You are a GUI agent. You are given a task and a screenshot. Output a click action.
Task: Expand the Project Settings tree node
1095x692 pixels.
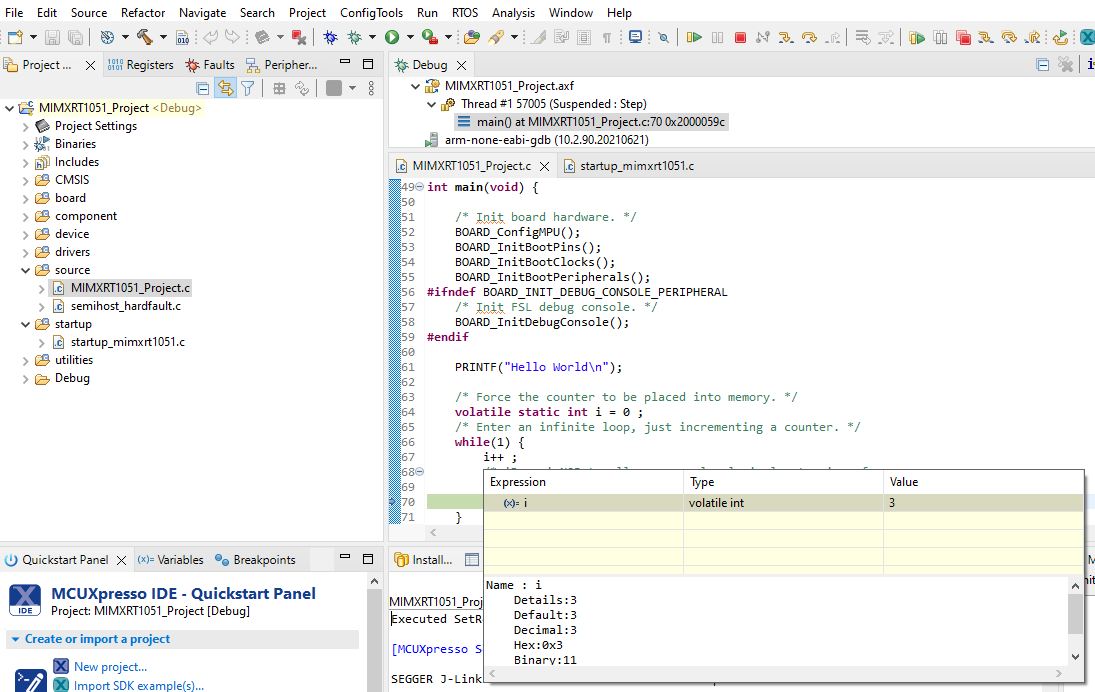[26, 126]
